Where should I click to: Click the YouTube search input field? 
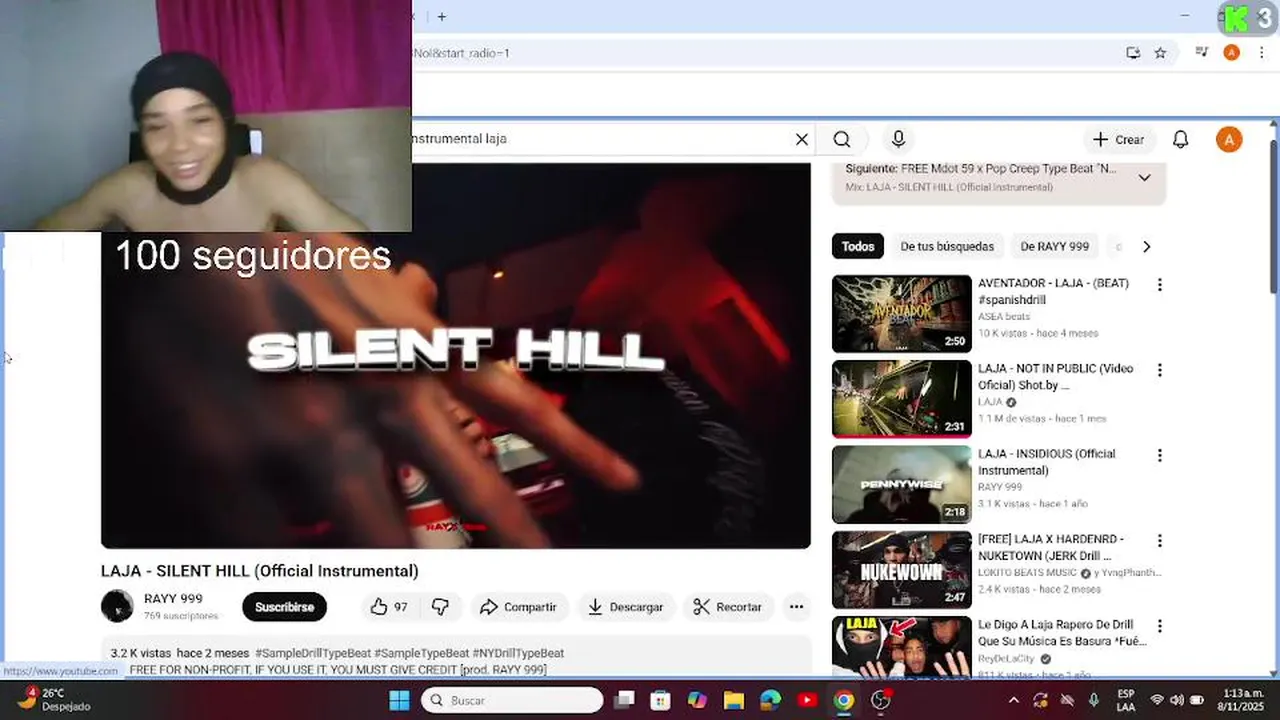600,139
